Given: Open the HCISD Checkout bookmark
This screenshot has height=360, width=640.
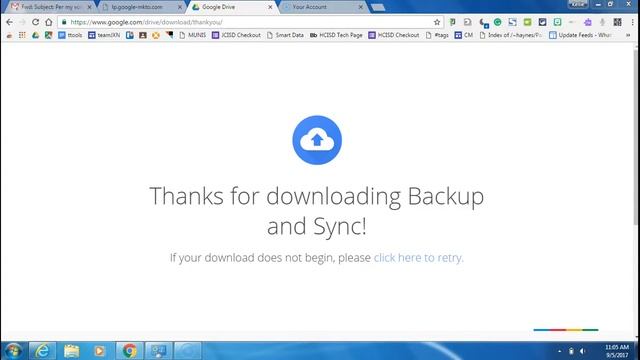Looking at the screenshot, I should [x=394, y=35].
